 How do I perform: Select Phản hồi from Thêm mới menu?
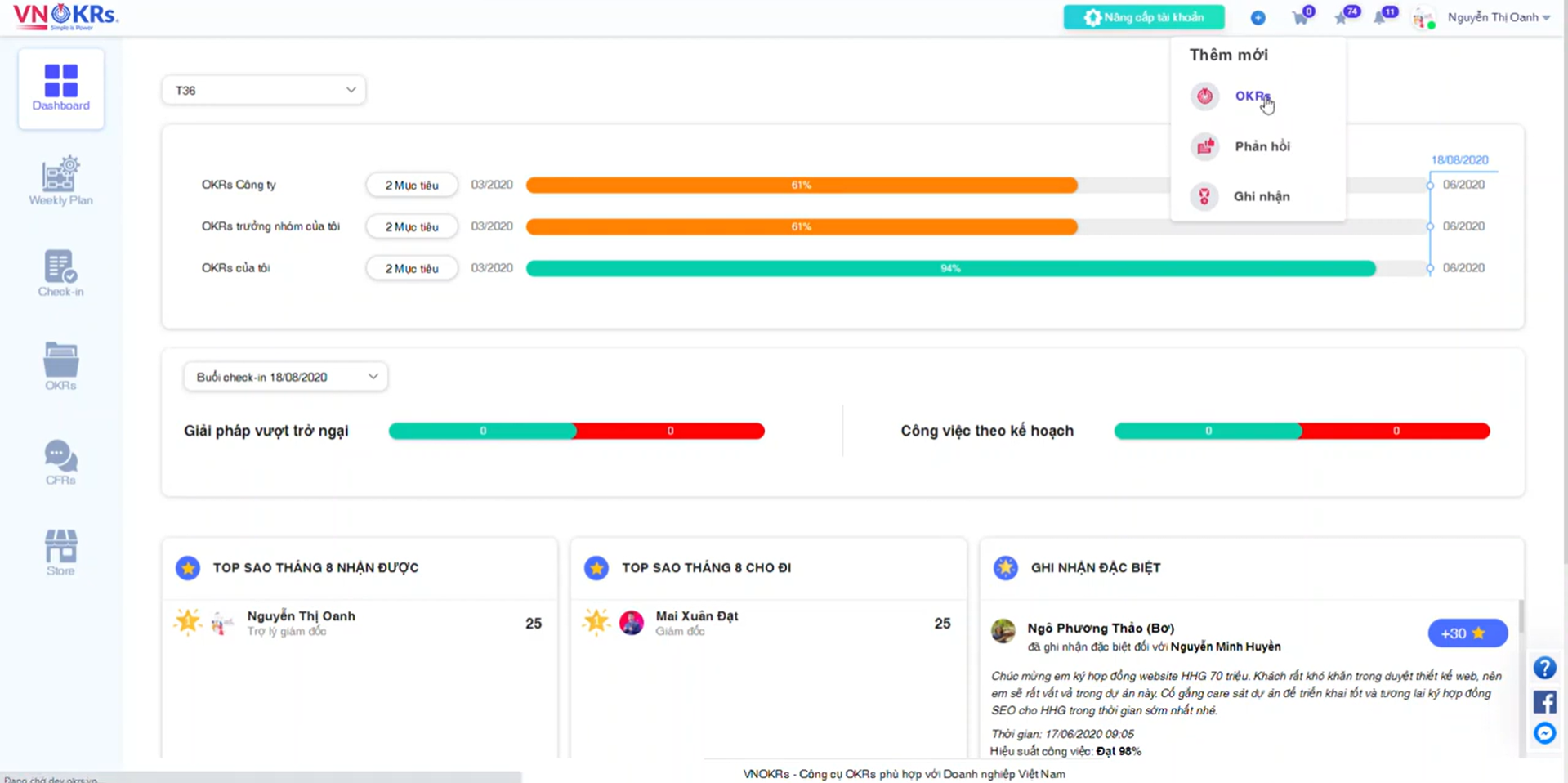tap(1262, 146)
